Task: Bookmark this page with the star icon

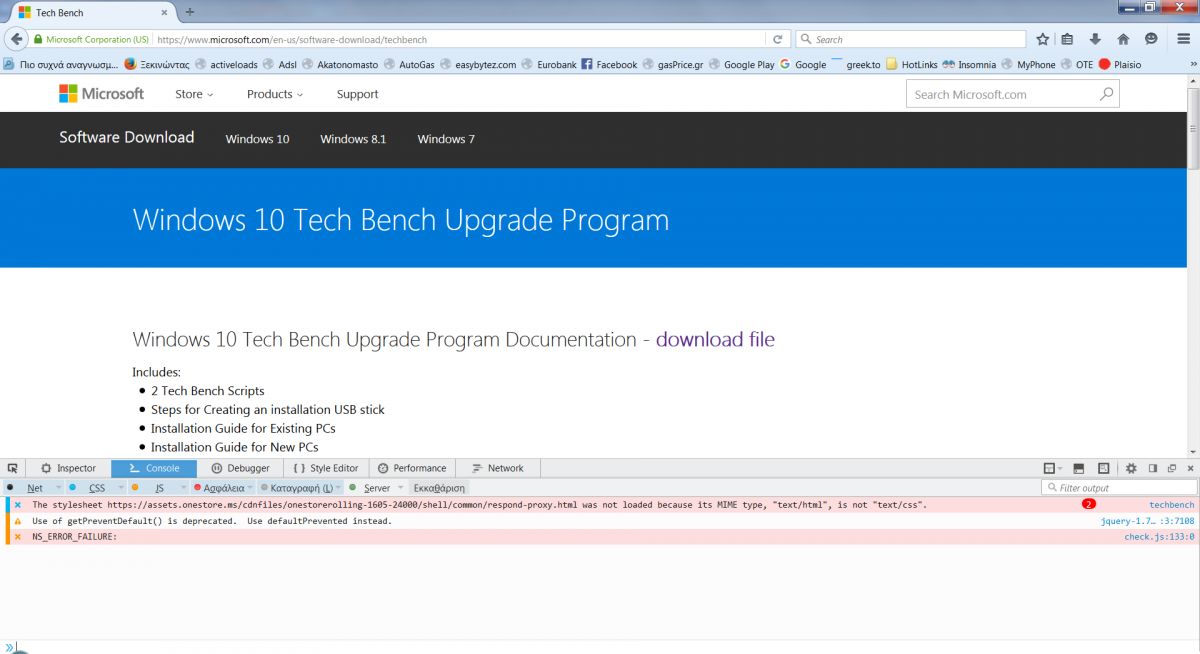Action: 1042,39
